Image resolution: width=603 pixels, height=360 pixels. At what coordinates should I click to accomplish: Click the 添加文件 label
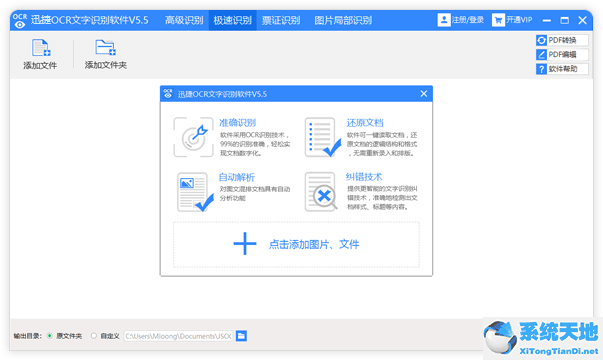(x=40, y=65)
